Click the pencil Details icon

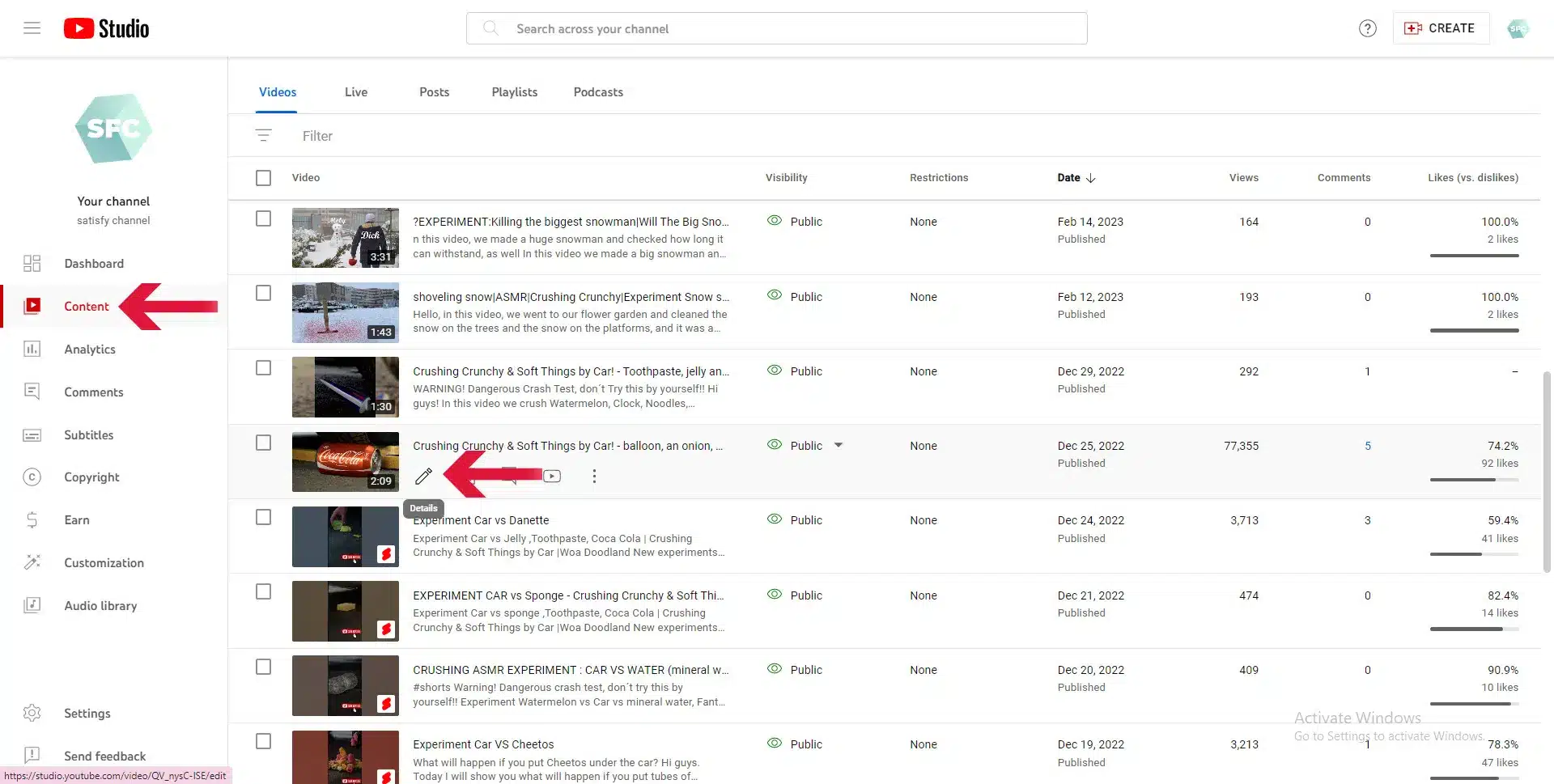point(423,476)
